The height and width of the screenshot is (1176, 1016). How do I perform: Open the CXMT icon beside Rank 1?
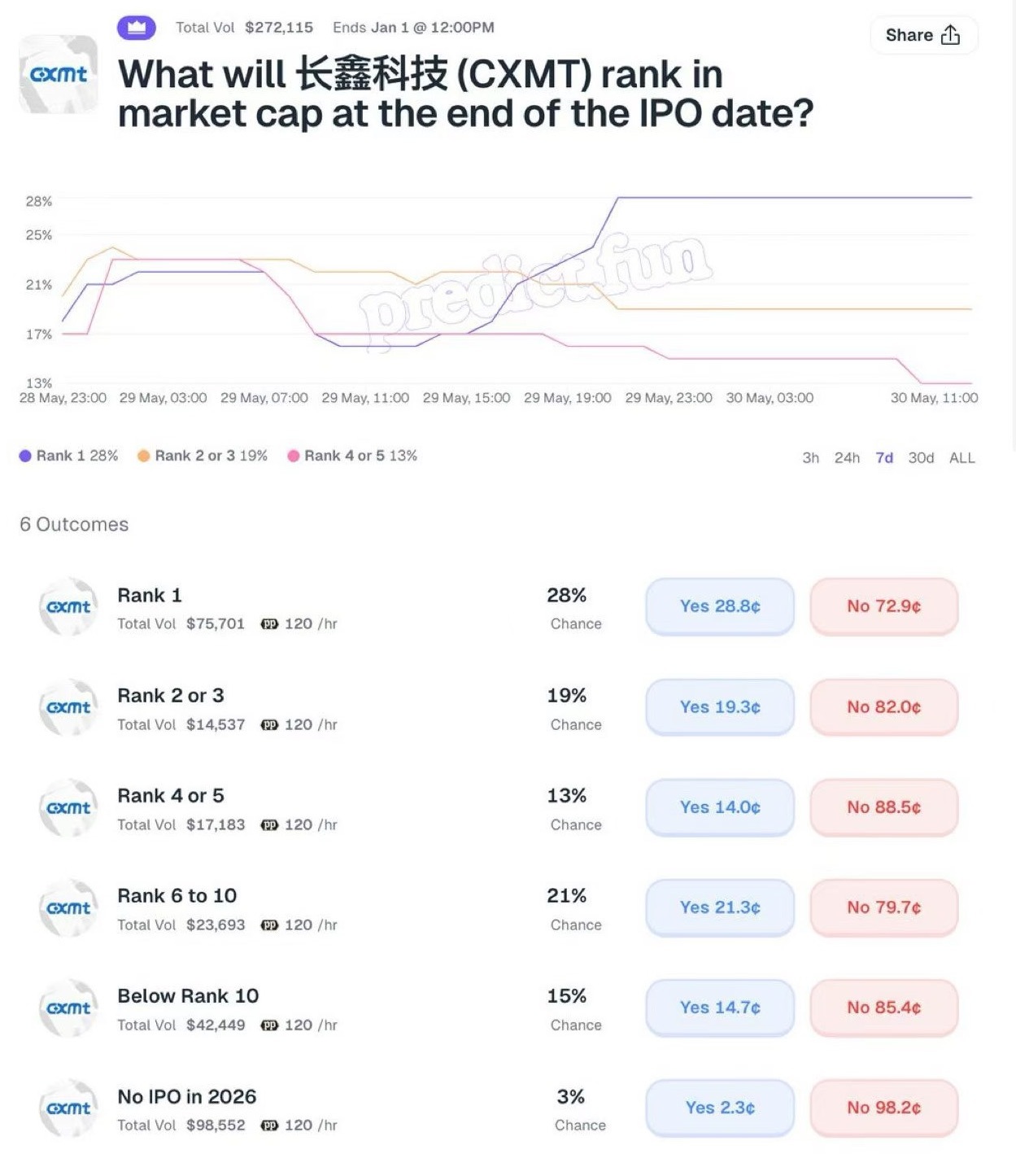click(x=69, y=607)
